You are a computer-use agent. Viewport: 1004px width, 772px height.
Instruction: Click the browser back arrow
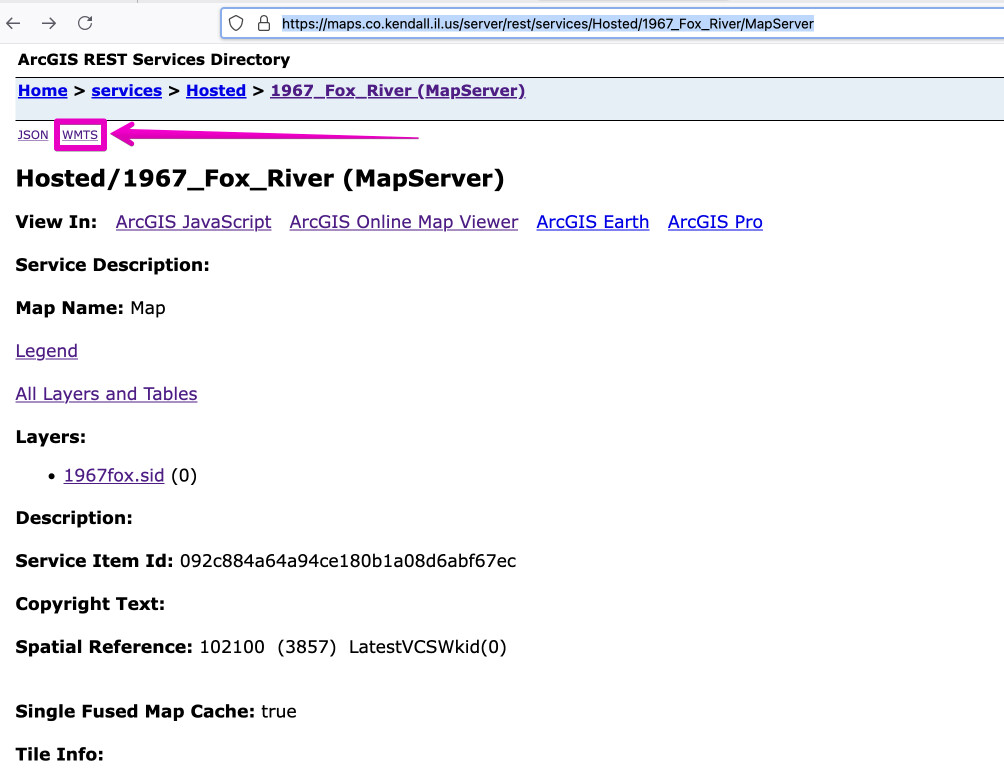pos(14,23)
